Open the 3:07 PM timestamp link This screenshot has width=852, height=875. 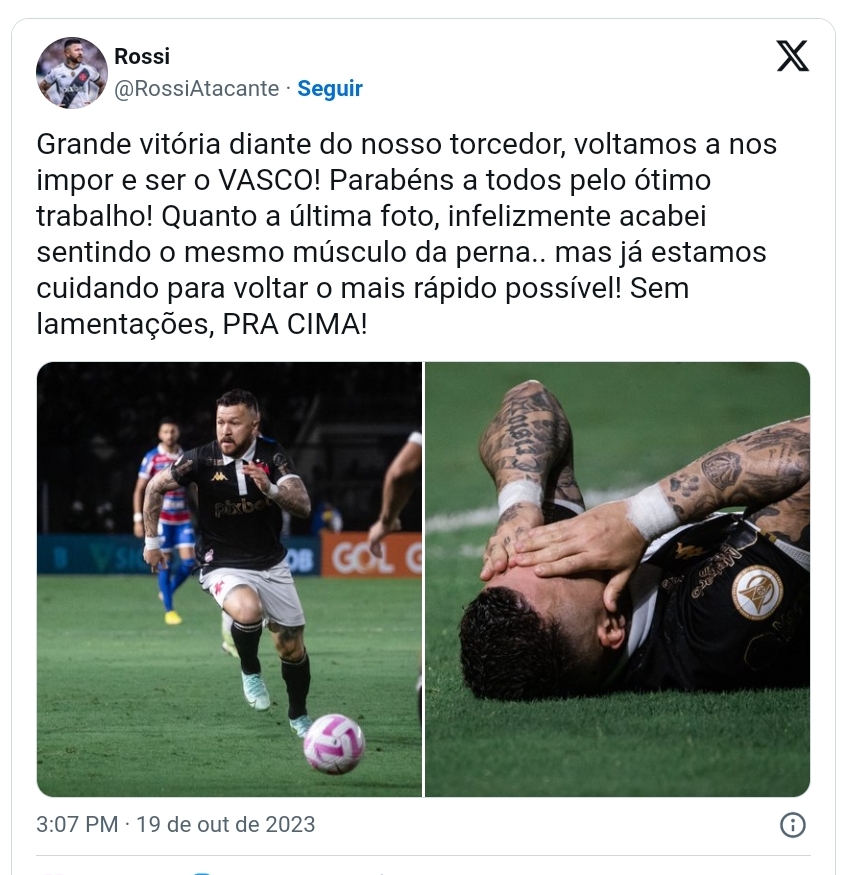[x=77, y=824]
